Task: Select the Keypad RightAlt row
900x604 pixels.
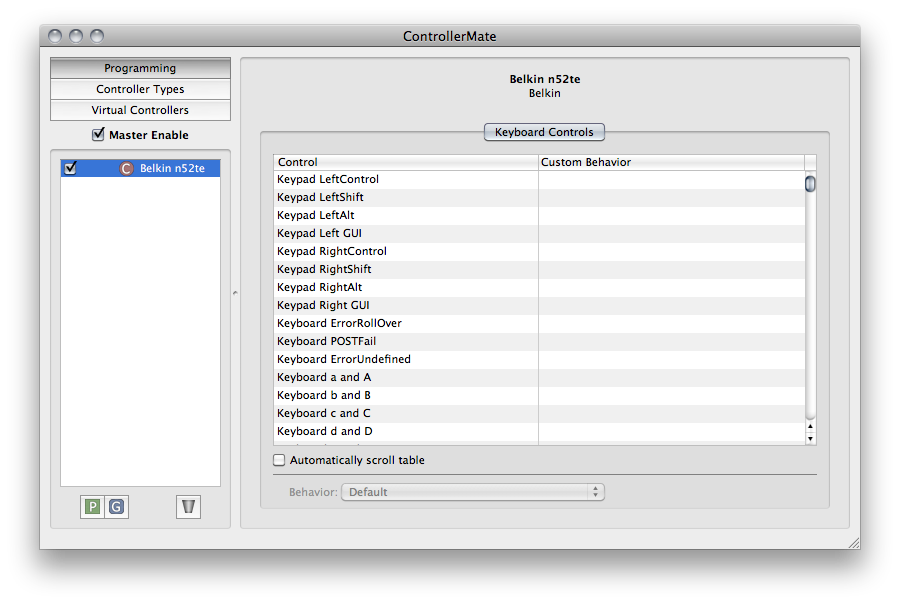Action: tap(540, 287)
